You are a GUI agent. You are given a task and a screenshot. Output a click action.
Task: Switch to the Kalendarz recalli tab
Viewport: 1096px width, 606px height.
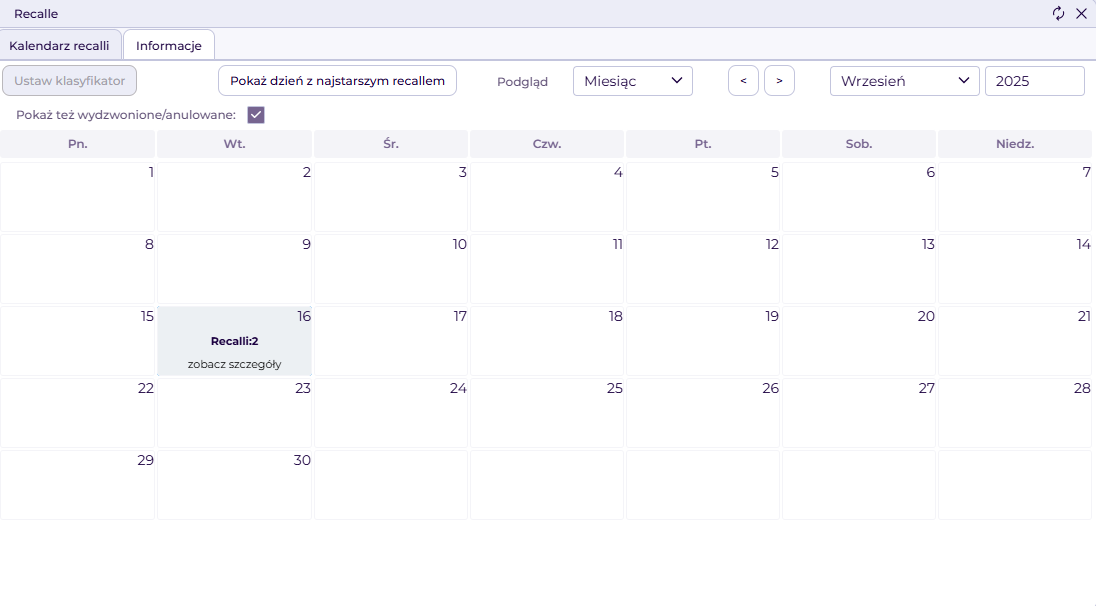(60, 45)
